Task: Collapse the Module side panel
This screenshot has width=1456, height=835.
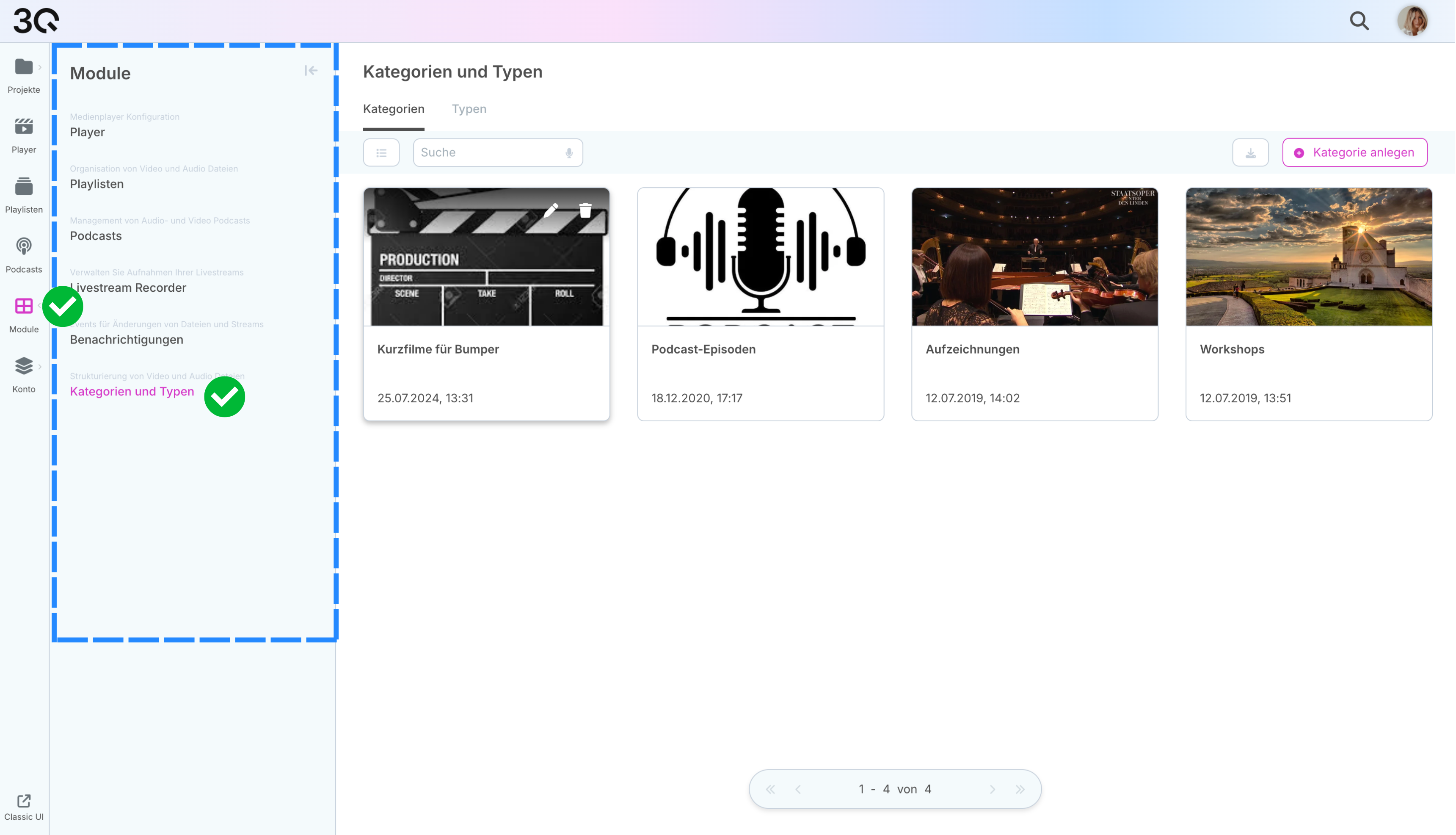Action: point(311,71)
